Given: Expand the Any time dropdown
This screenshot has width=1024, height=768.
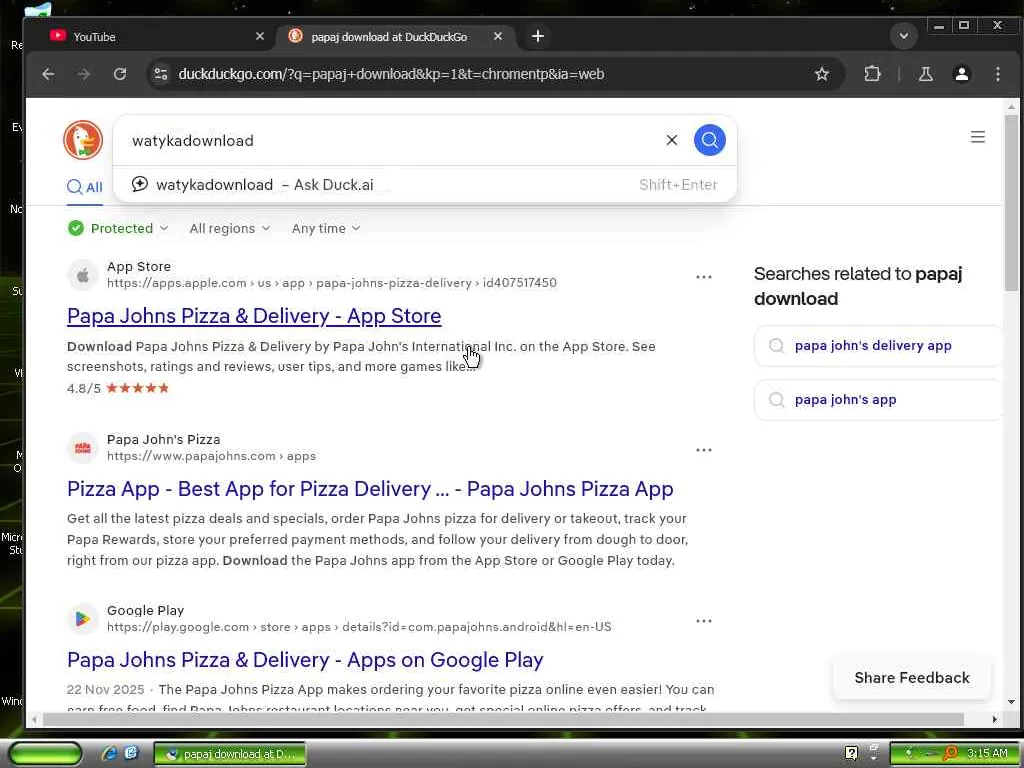Looking at the screenshot, I should [x=326, y=228].
